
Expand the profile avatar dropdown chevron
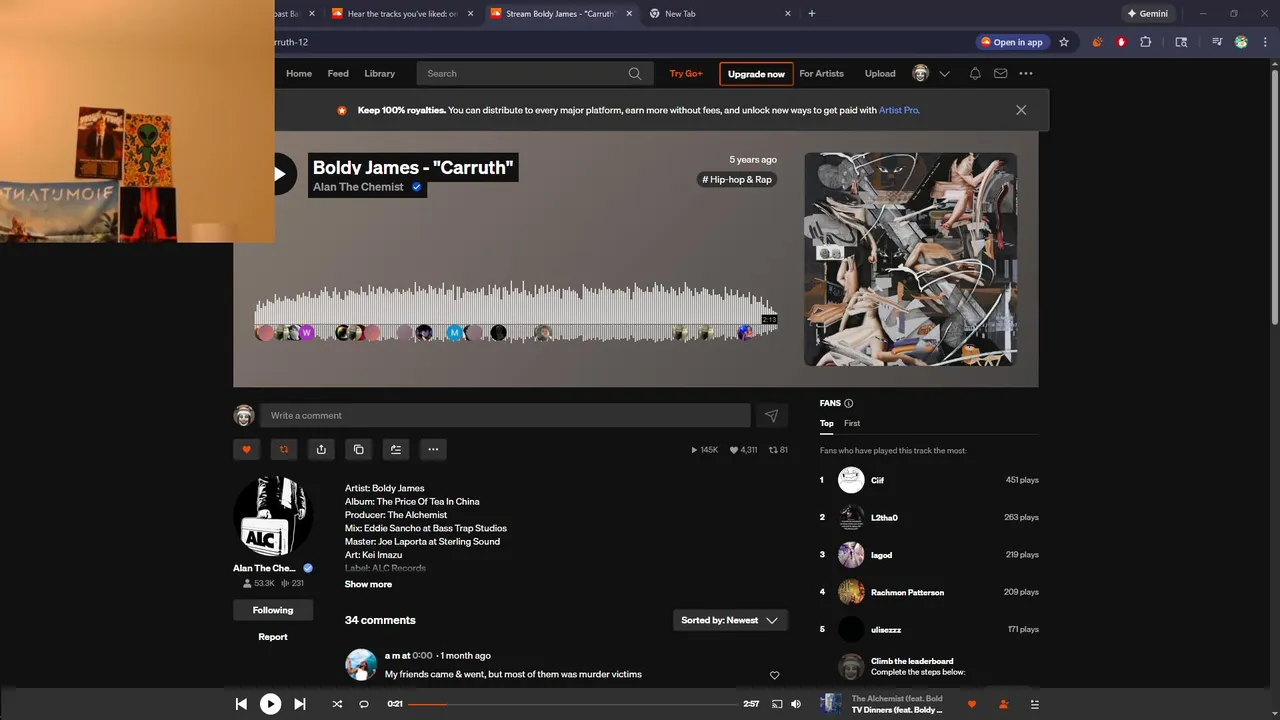point(944,73)
